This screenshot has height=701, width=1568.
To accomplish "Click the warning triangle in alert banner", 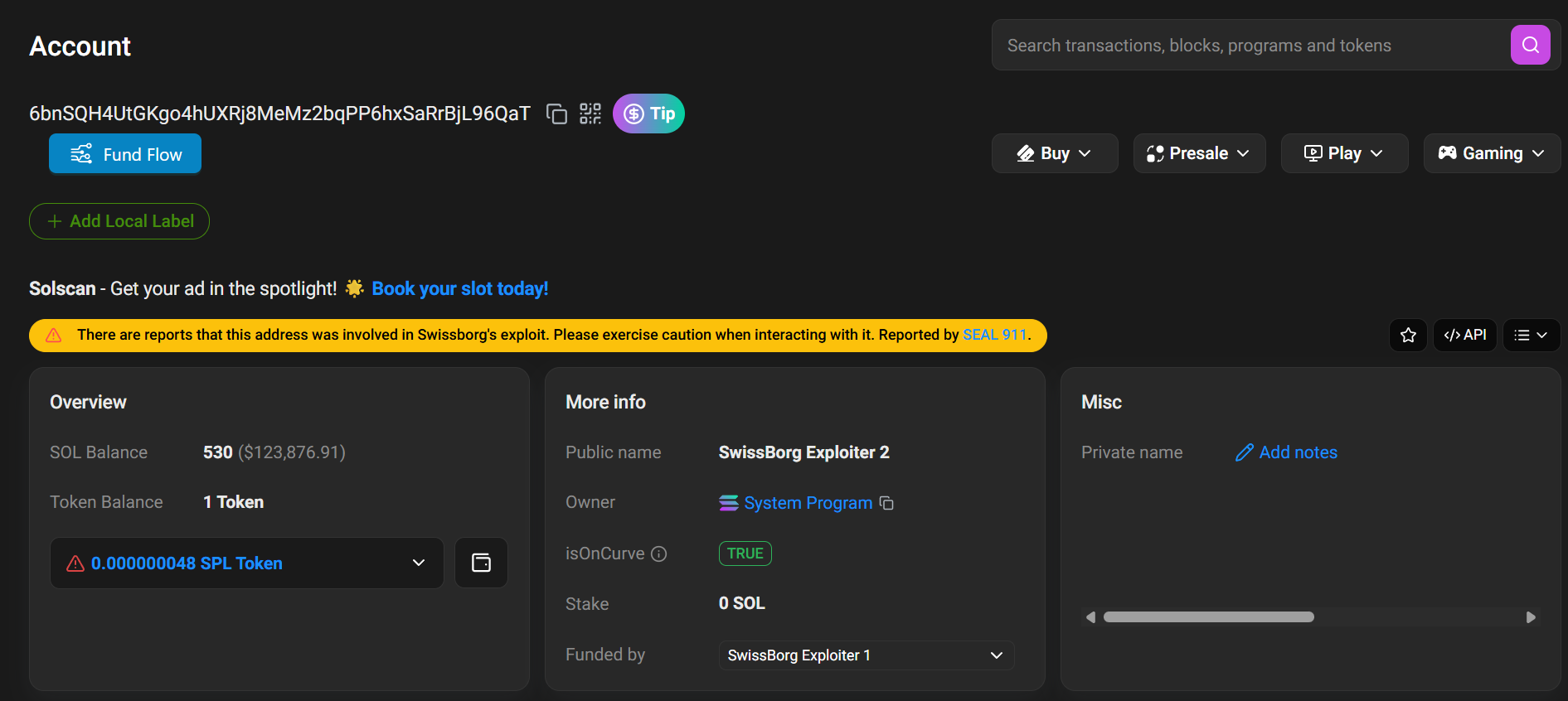I will (54, 336).
